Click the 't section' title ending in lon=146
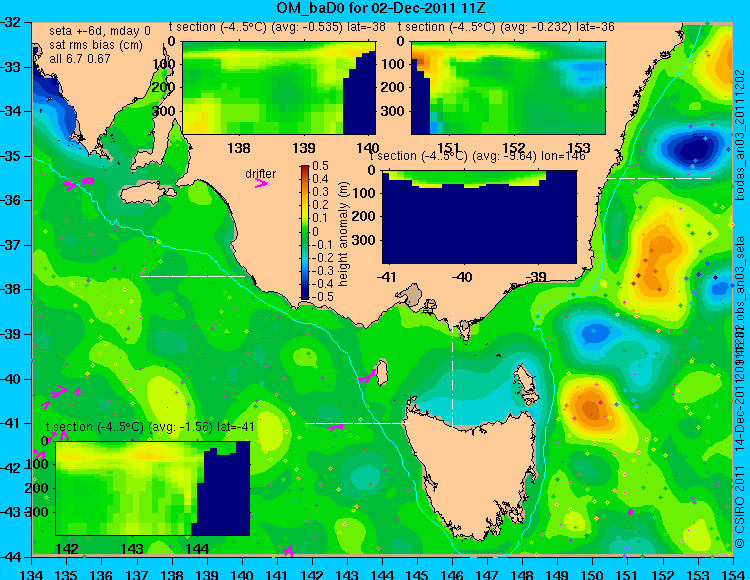This screenshot has width=750, height=580. coord(477,156)
